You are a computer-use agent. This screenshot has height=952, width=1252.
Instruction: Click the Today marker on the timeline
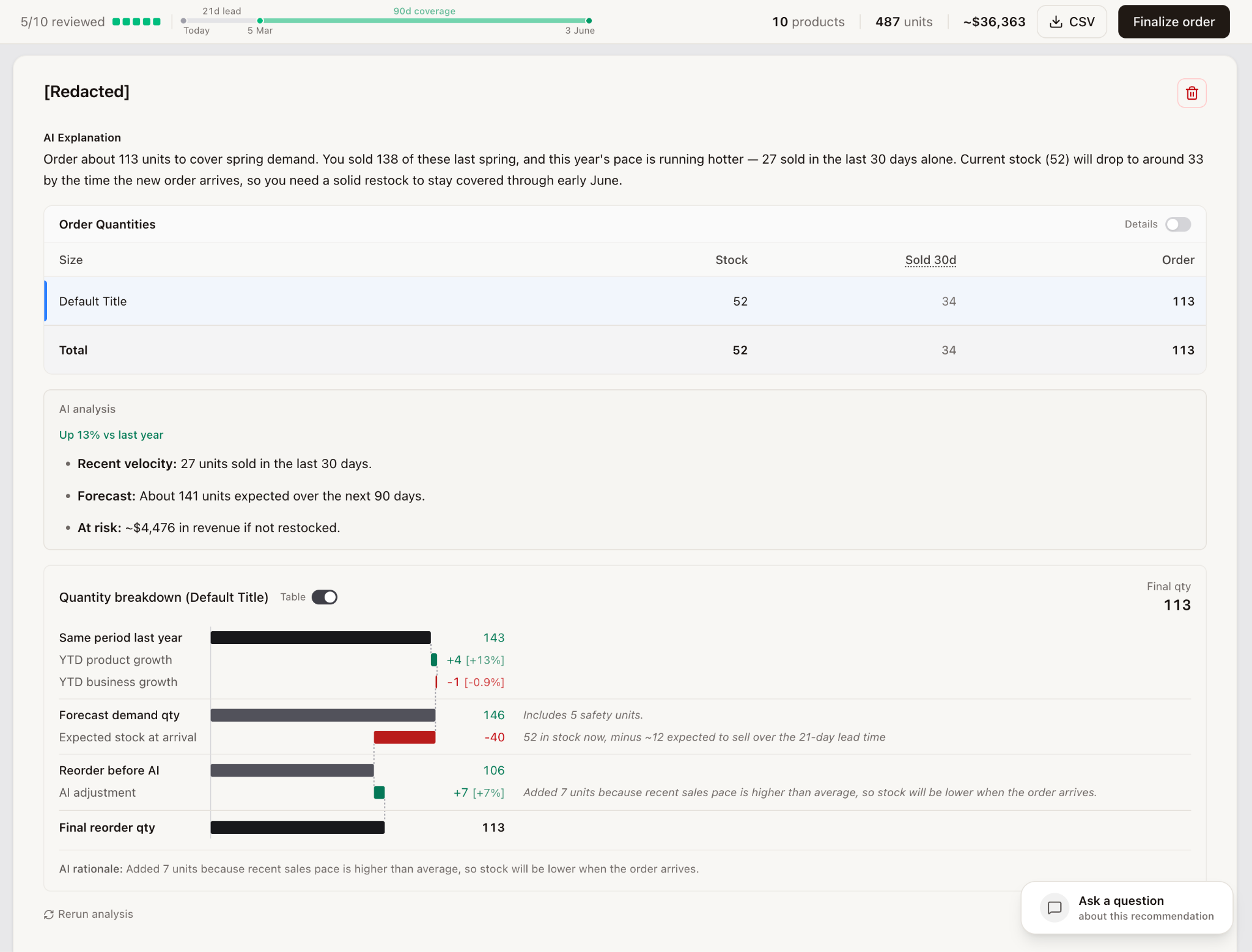pyautogui.click(x=183, y=20)
